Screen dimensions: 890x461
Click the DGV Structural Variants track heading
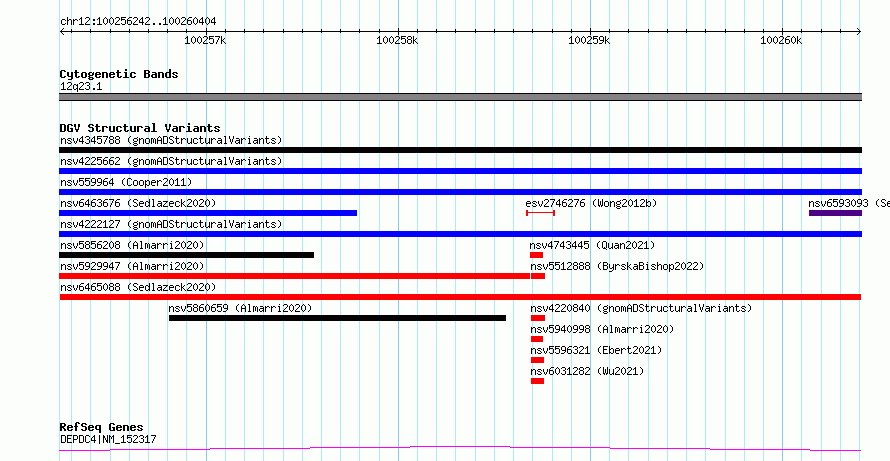point(140,128)
